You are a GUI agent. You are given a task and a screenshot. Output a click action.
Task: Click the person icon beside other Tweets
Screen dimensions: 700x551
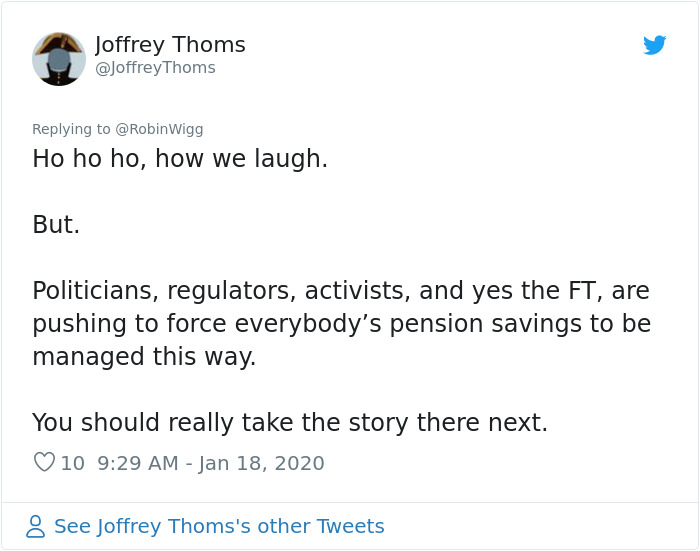coord(36,526)
